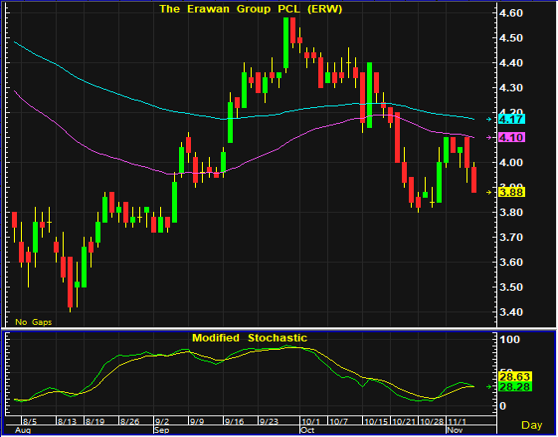Click the 4.50 price axis label
Viewport: 558px width, 437px height.
coord(511,38)
